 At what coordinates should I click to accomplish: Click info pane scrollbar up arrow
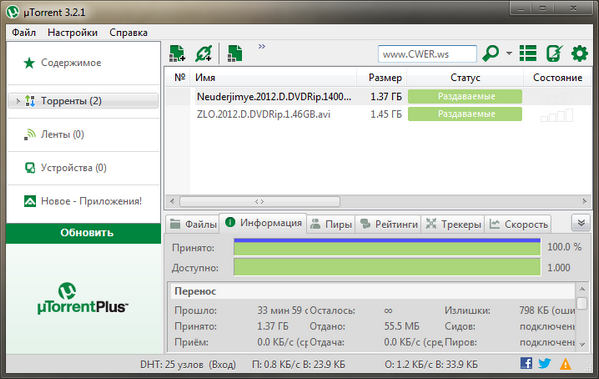tap(582, 289)
